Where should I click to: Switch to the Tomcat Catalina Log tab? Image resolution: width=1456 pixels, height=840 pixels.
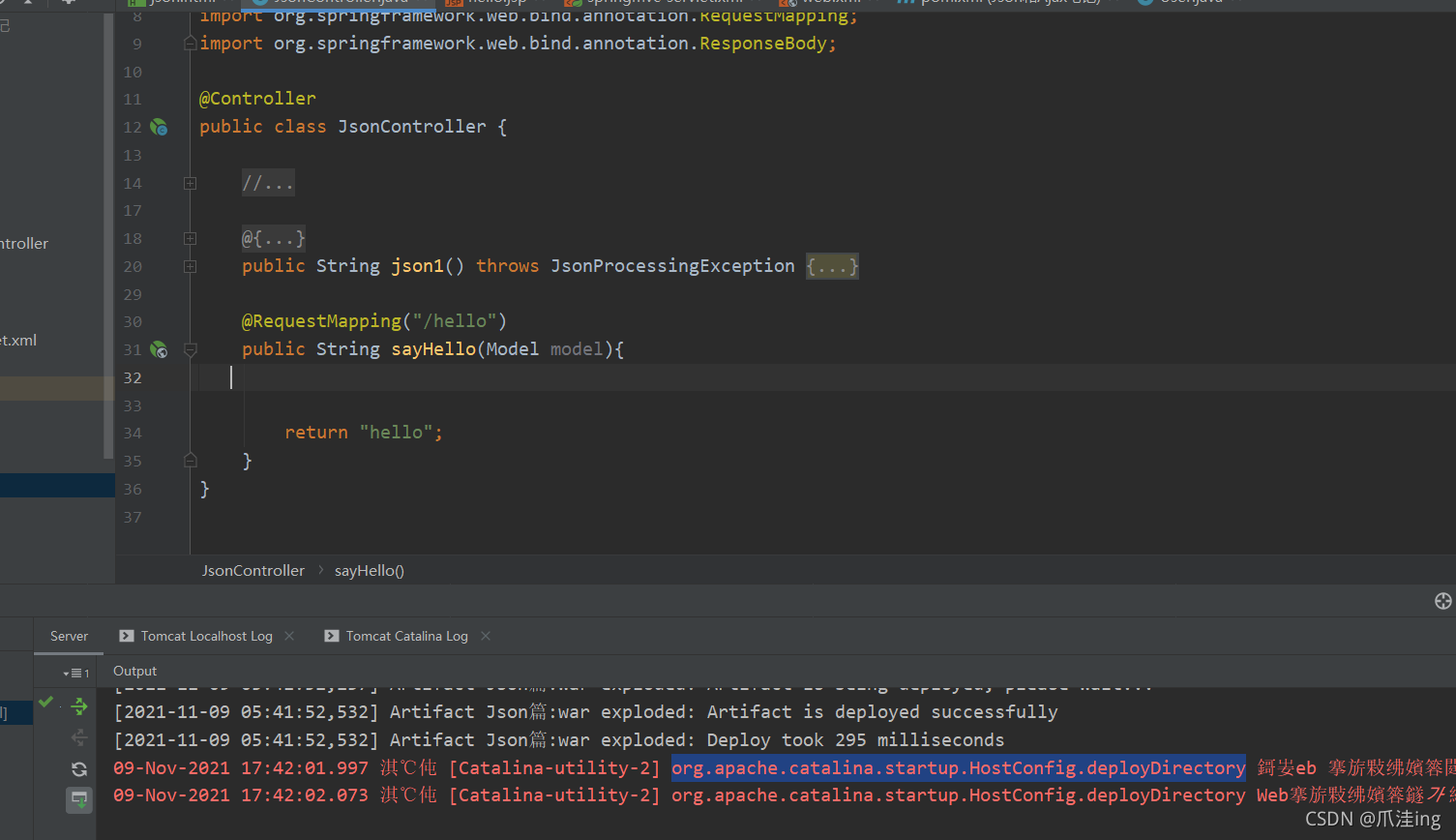[406, 636]
